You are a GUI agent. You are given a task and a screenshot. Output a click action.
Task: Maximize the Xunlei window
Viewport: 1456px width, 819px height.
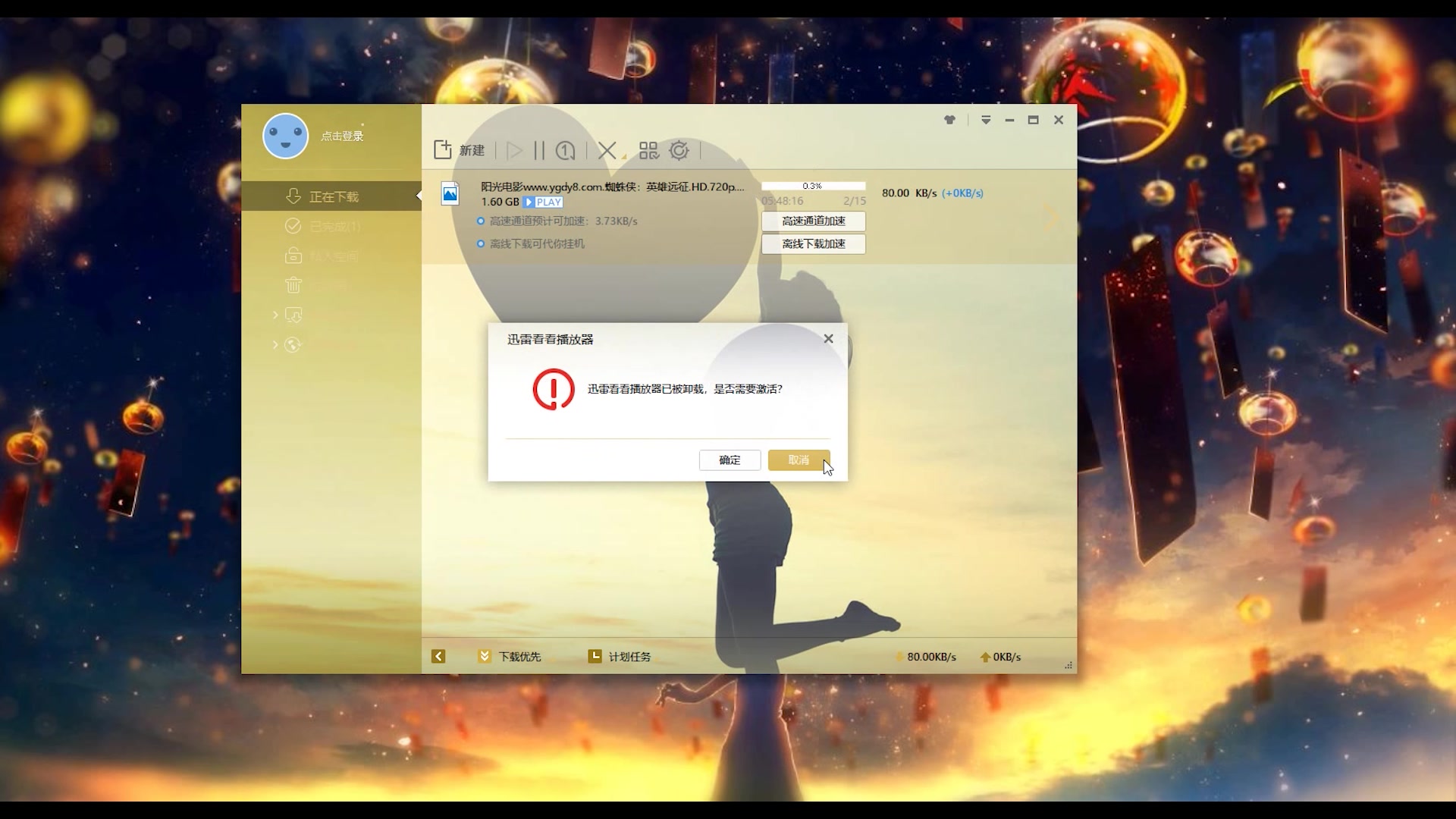tap(1033, 120)
